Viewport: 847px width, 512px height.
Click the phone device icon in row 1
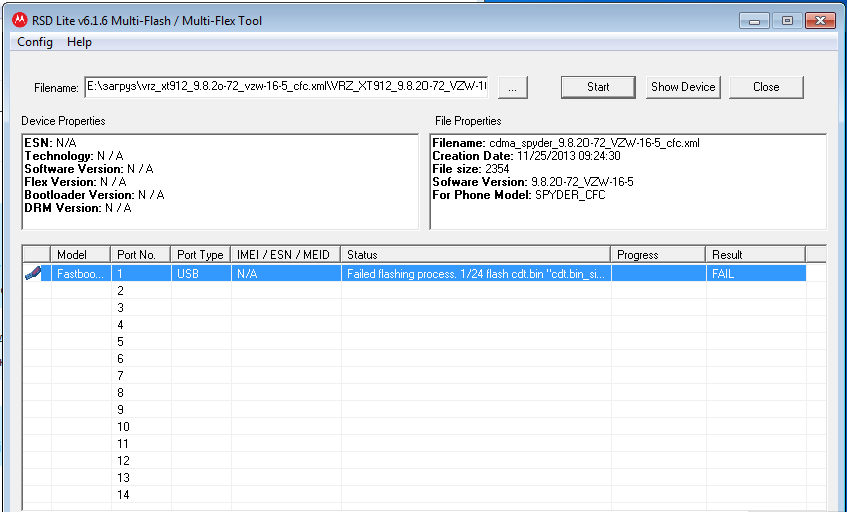(33, 273)
